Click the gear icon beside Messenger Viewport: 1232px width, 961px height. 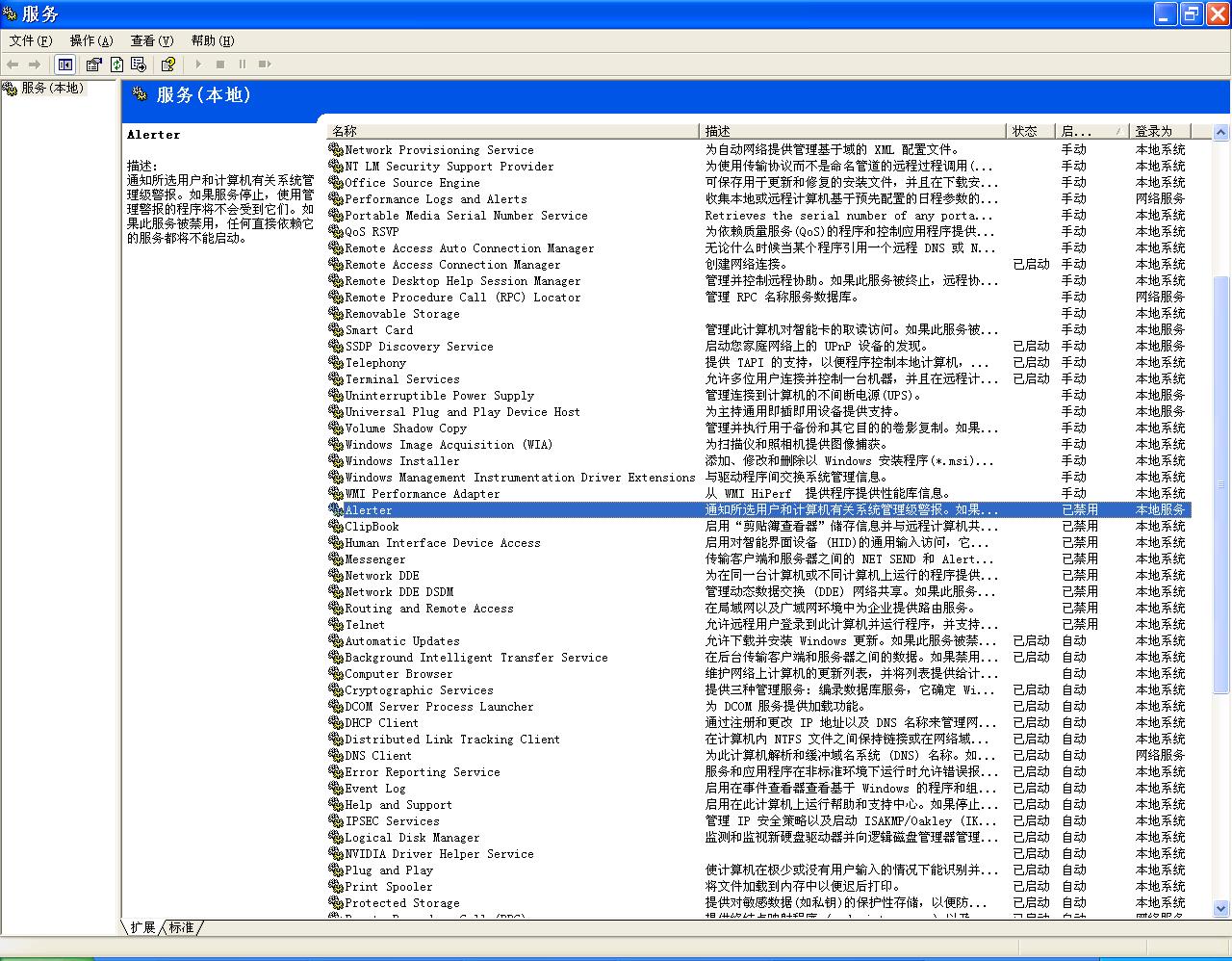[x=336, y=559]
